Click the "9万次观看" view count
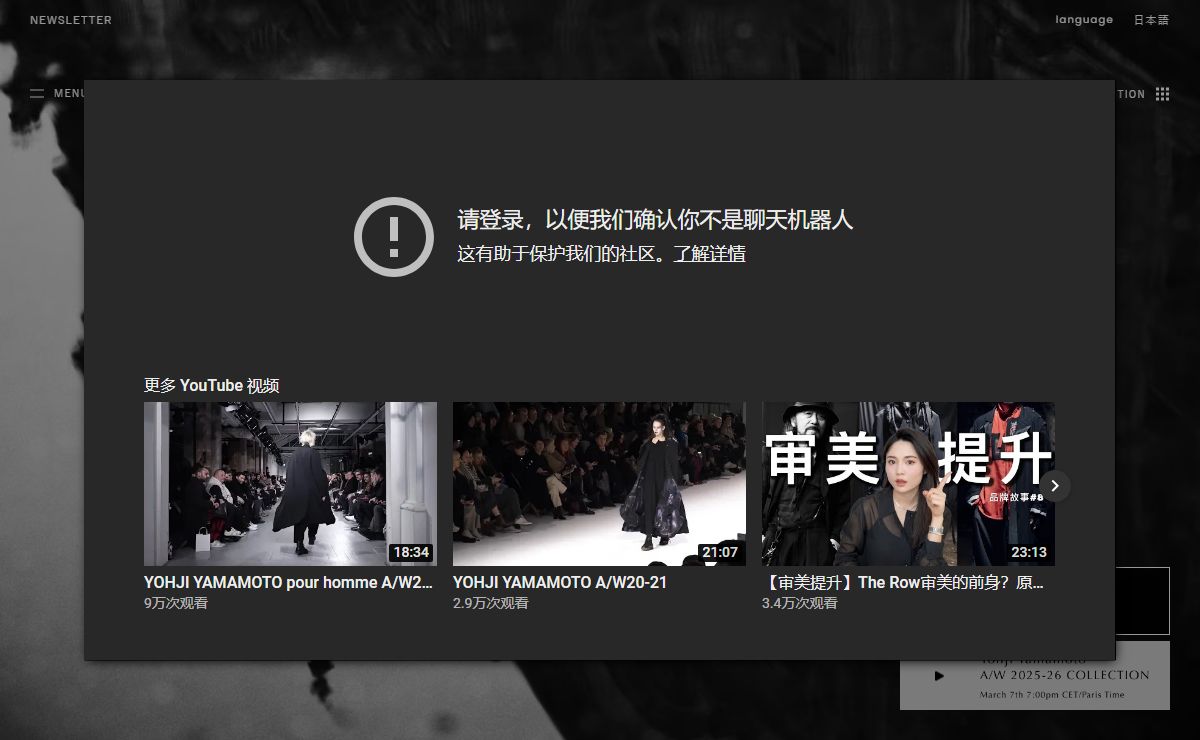Image resolution: width=1200 pixels, height=740 pixels. click(176, 604)
